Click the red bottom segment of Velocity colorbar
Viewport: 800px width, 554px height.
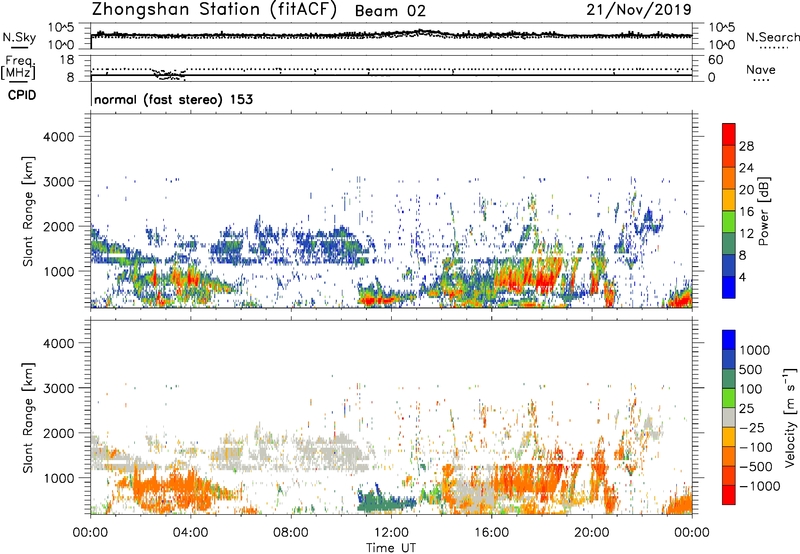(x=729, y=495)
